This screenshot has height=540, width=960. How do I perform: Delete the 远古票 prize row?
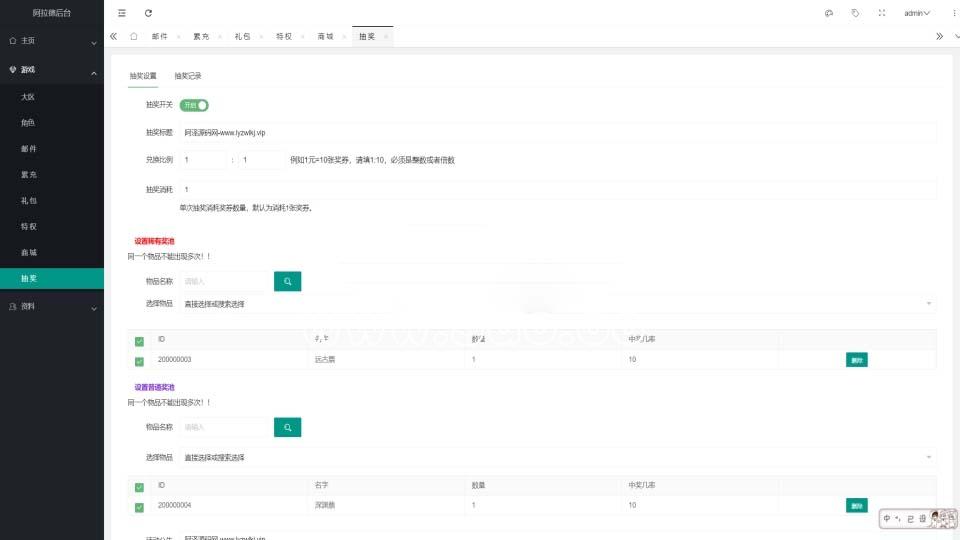856,360
